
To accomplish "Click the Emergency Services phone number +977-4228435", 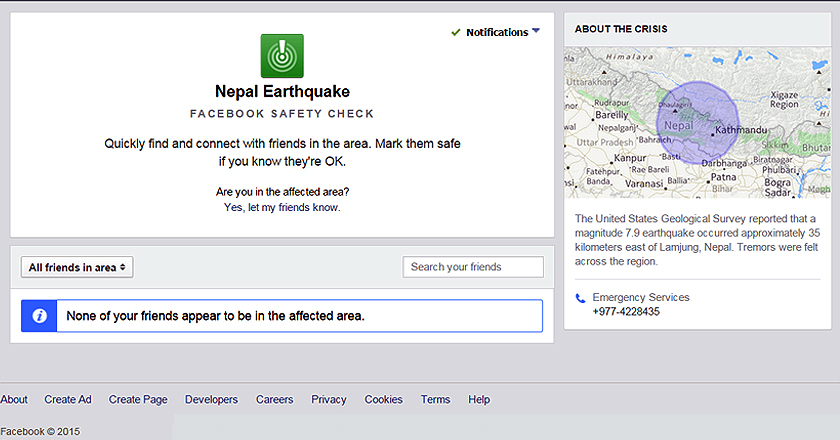I will tap(626, 312).
